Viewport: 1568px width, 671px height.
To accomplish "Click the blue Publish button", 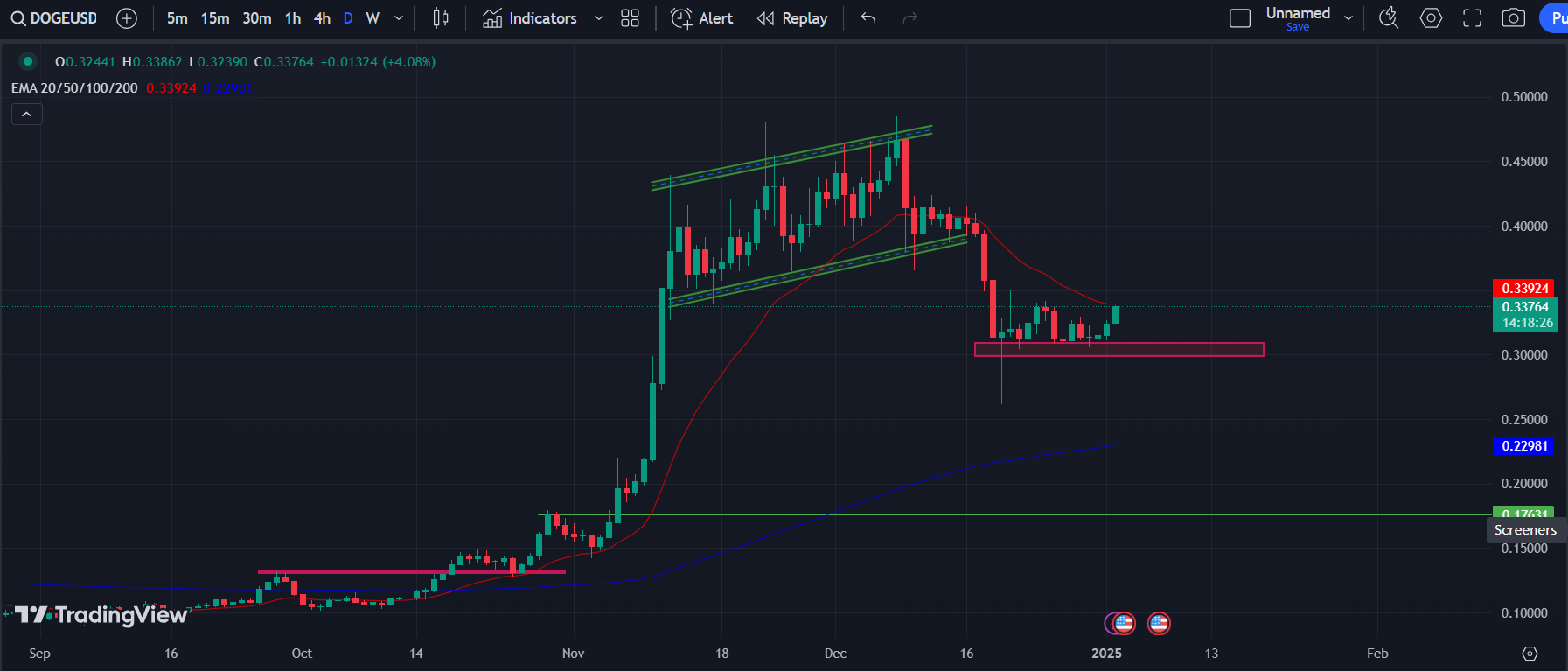I will click(x=1554, y=18).
